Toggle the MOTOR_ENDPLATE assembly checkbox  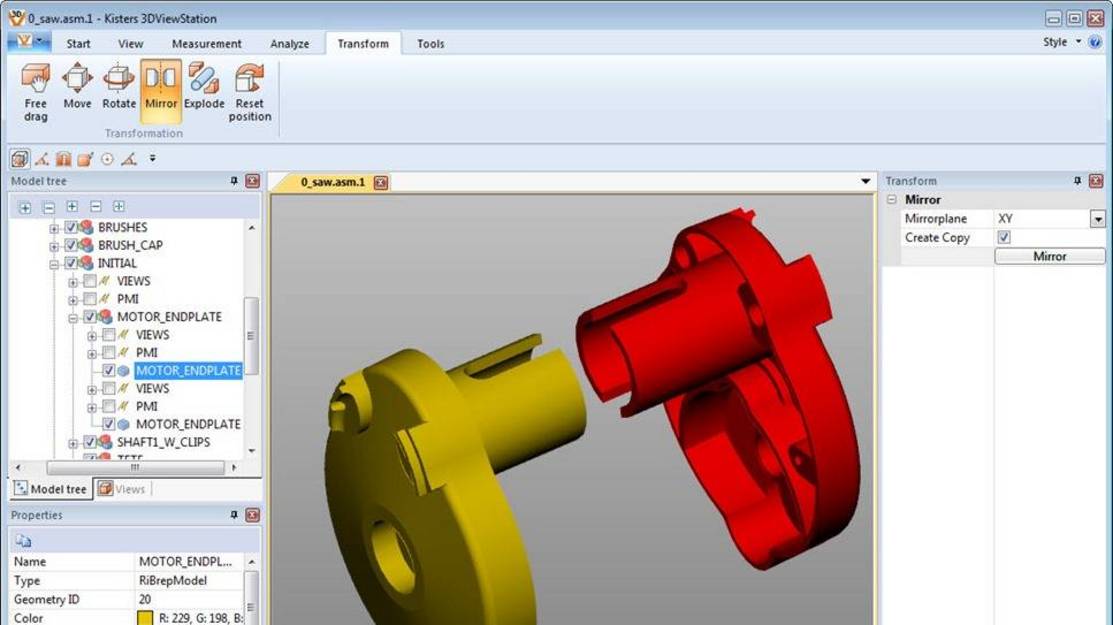[x=90, y=316]
